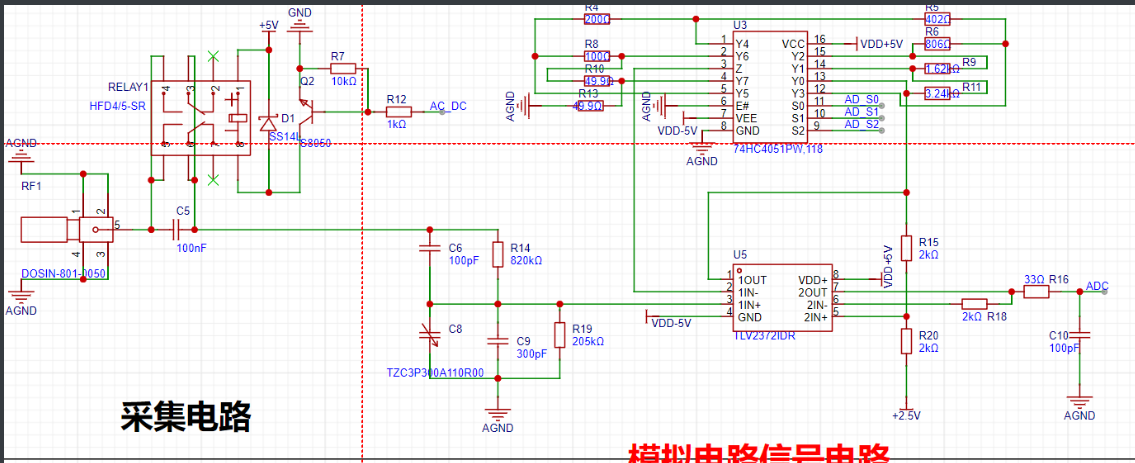Click the AD_S0 net label
The width and height of the screenshot is (1135, 463).
click(x=861, y=99)
